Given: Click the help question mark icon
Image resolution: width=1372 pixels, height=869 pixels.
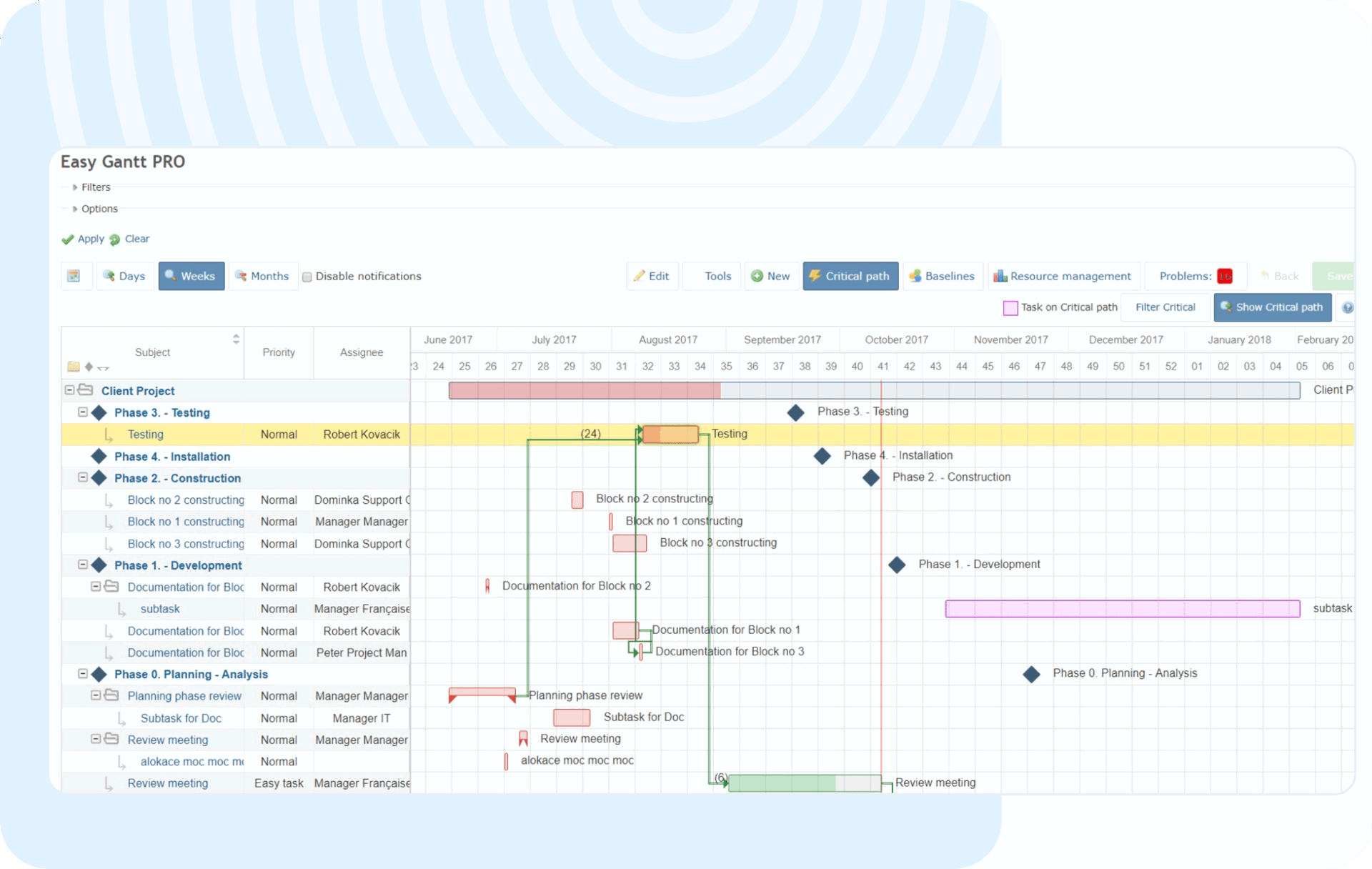Looking at the screenshot, I should click(x=1347, y=307).
